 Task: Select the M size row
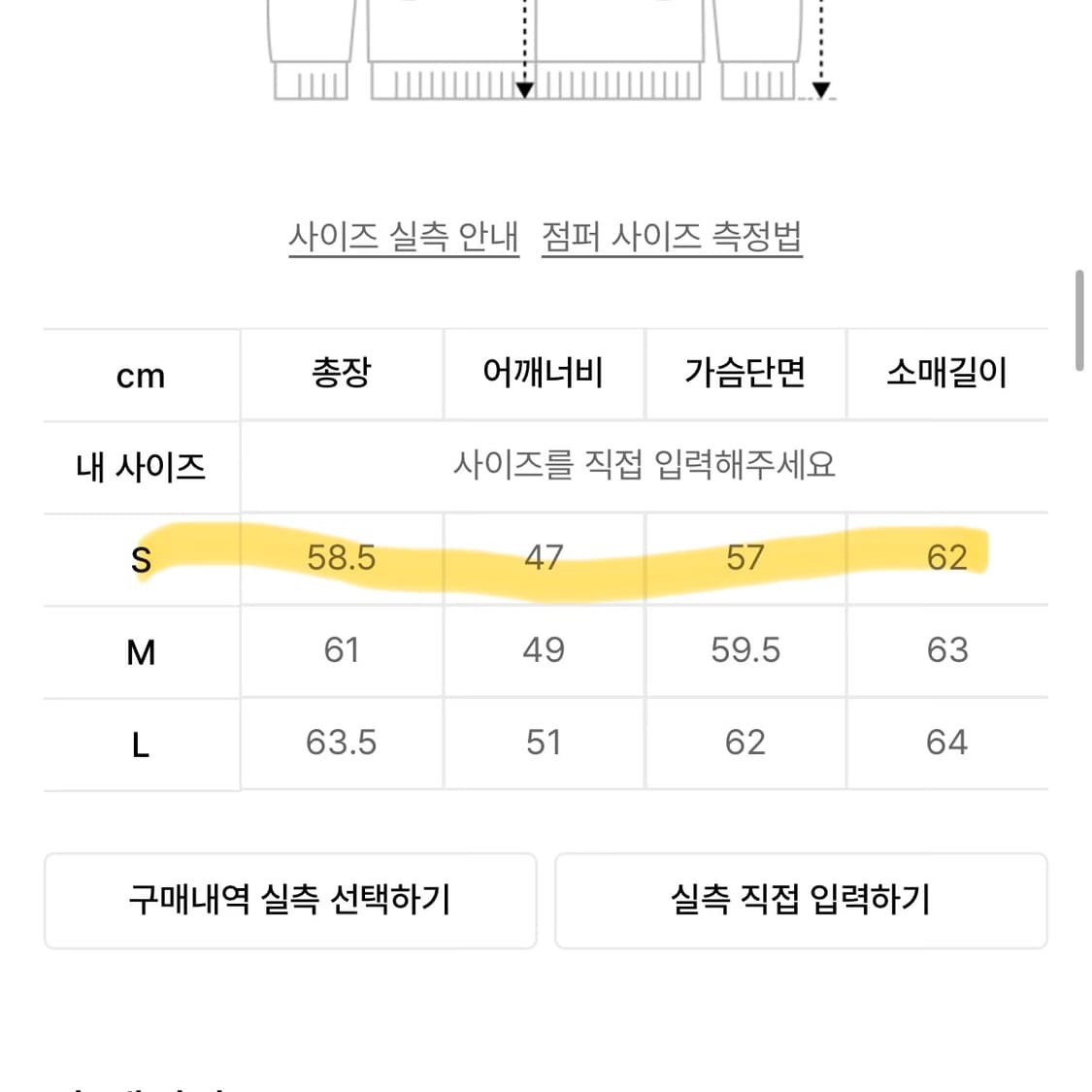coord(141,651)
